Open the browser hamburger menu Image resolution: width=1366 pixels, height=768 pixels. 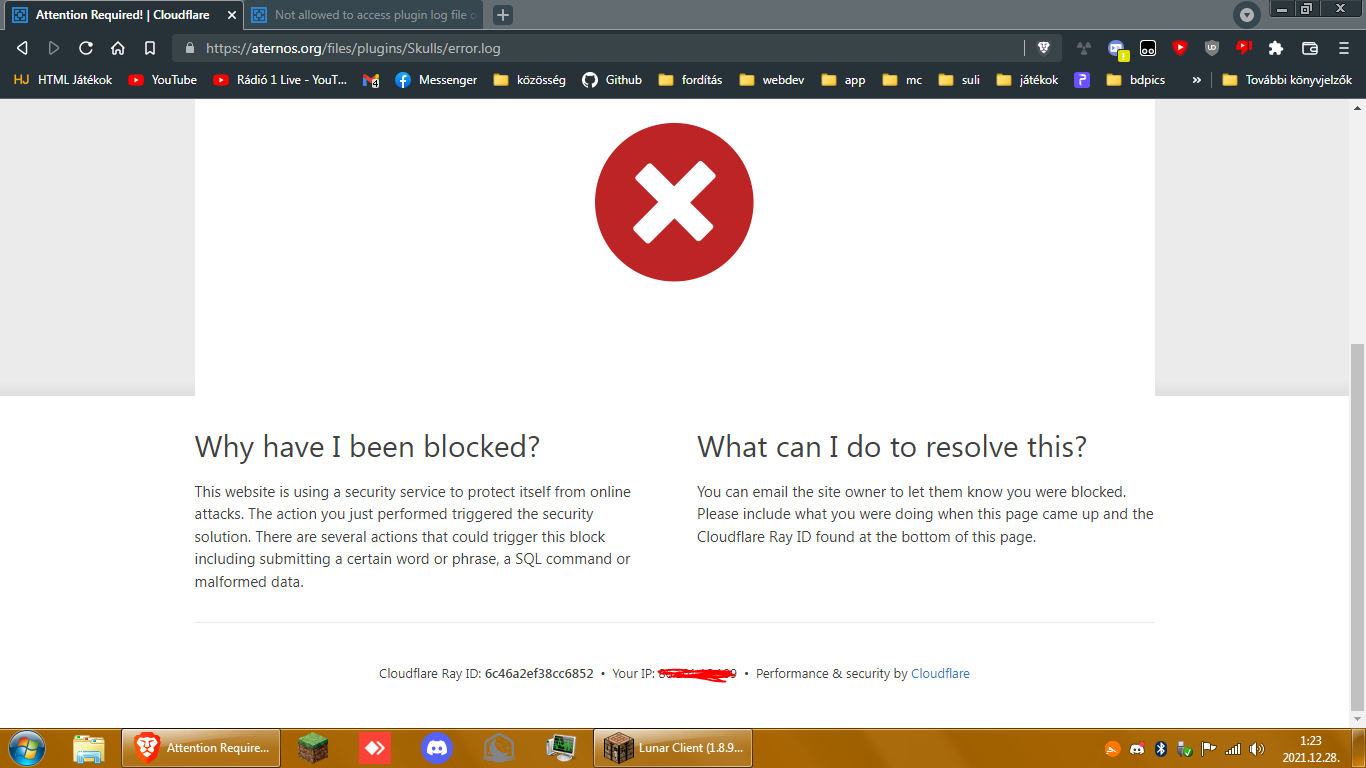click(x=1344, y=48)
